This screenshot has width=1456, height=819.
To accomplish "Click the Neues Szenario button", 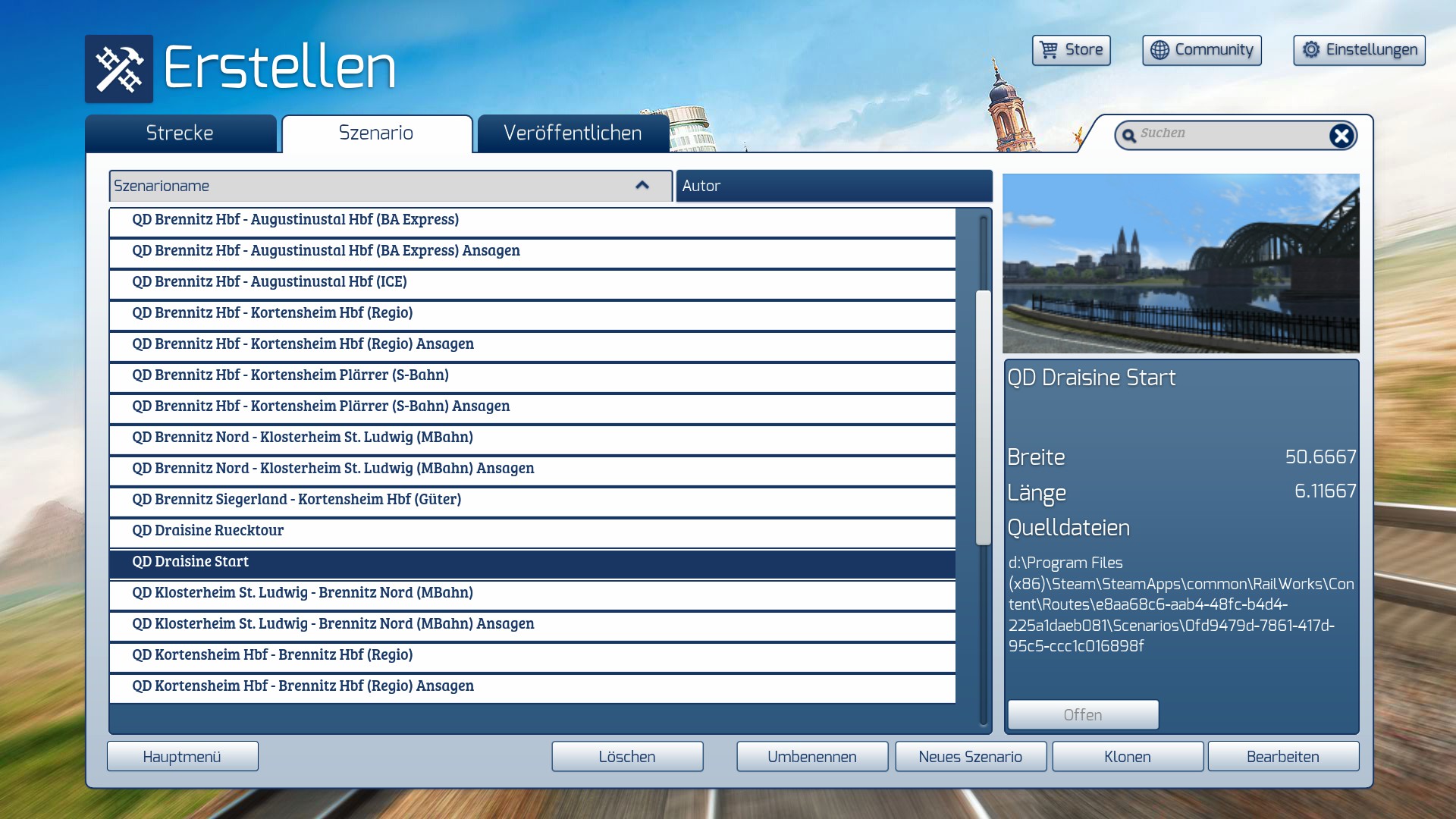I will 970,757.
